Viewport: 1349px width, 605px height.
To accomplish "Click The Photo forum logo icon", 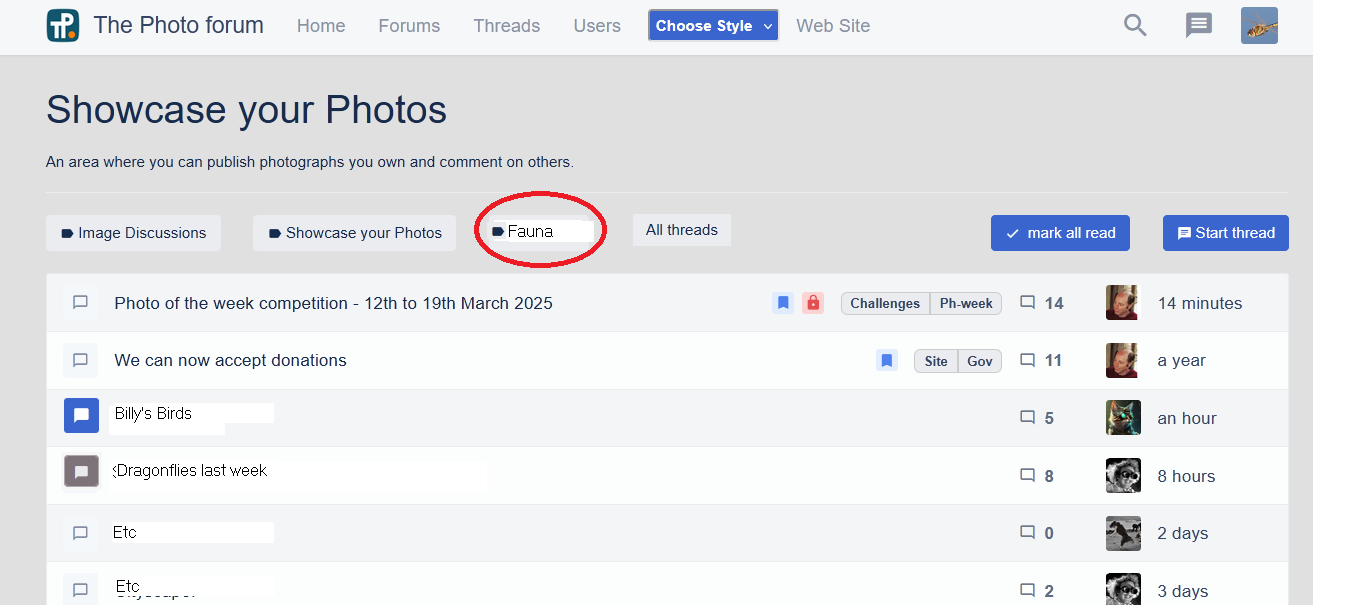I will pyautogui.click(x=63, y=26).
